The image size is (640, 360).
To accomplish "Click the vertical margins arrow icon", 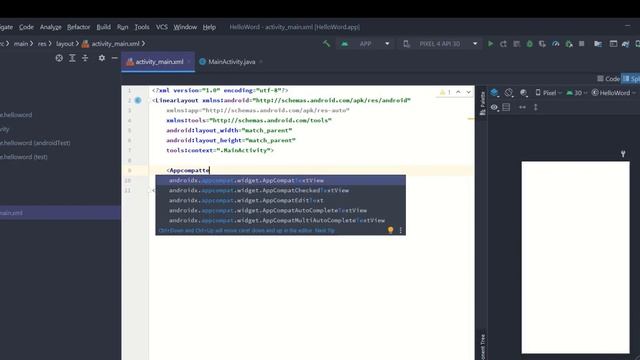I will point(536,107).
